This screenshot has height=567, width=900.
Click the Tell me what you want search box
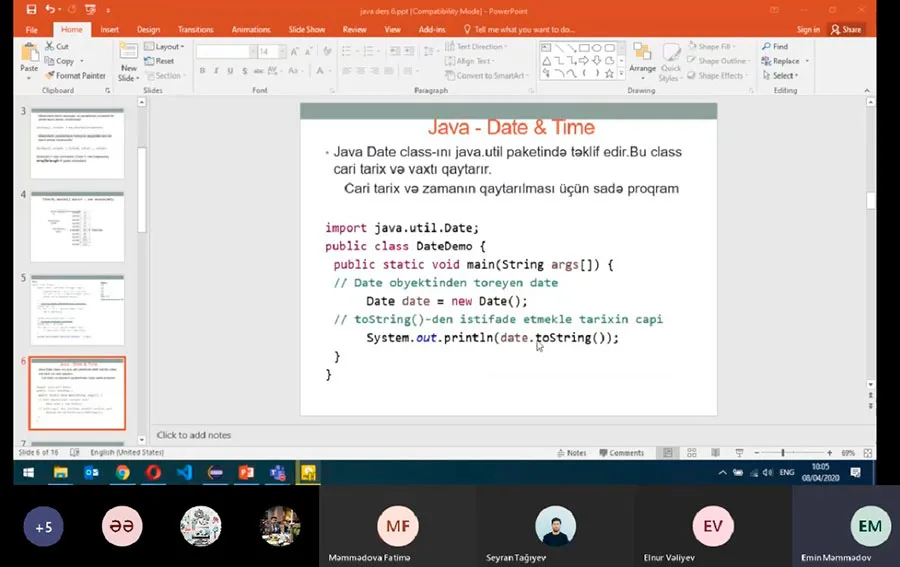point(519,29)
